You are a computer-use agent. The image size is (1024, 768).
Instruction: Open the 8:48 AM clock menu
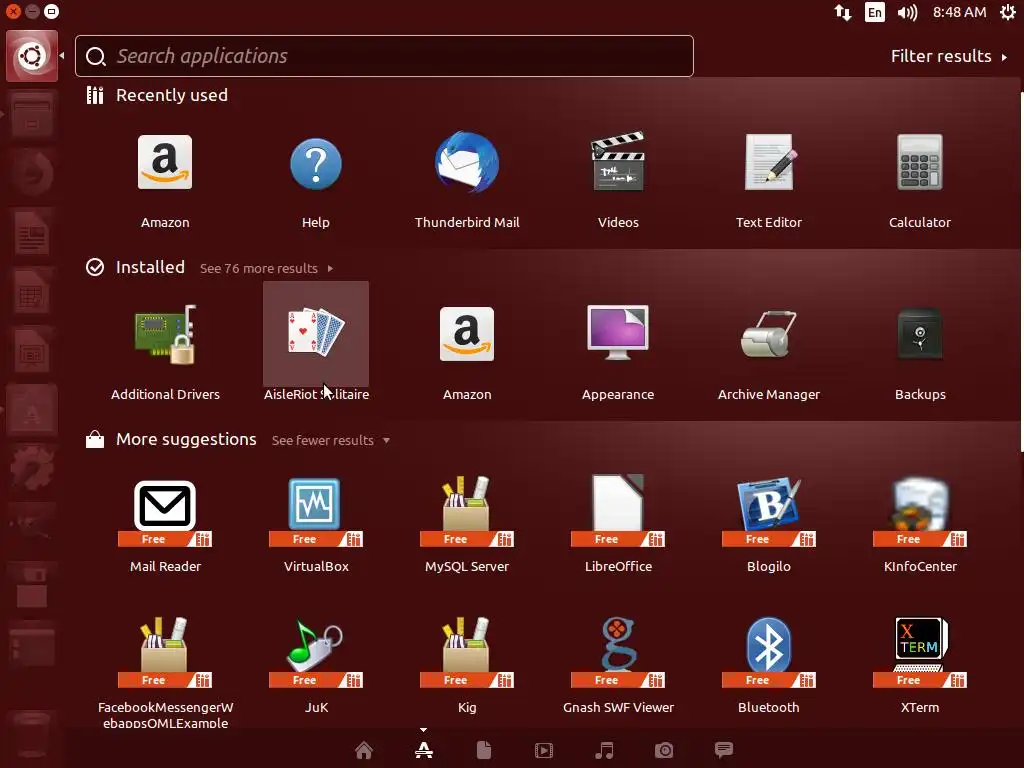959,12
